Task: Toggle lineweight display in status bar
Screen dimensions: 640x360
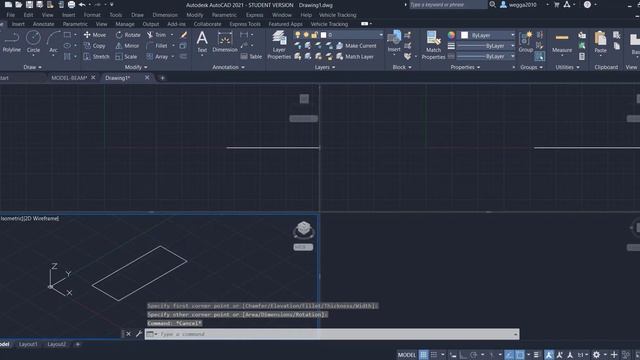Action: [536, 355]
